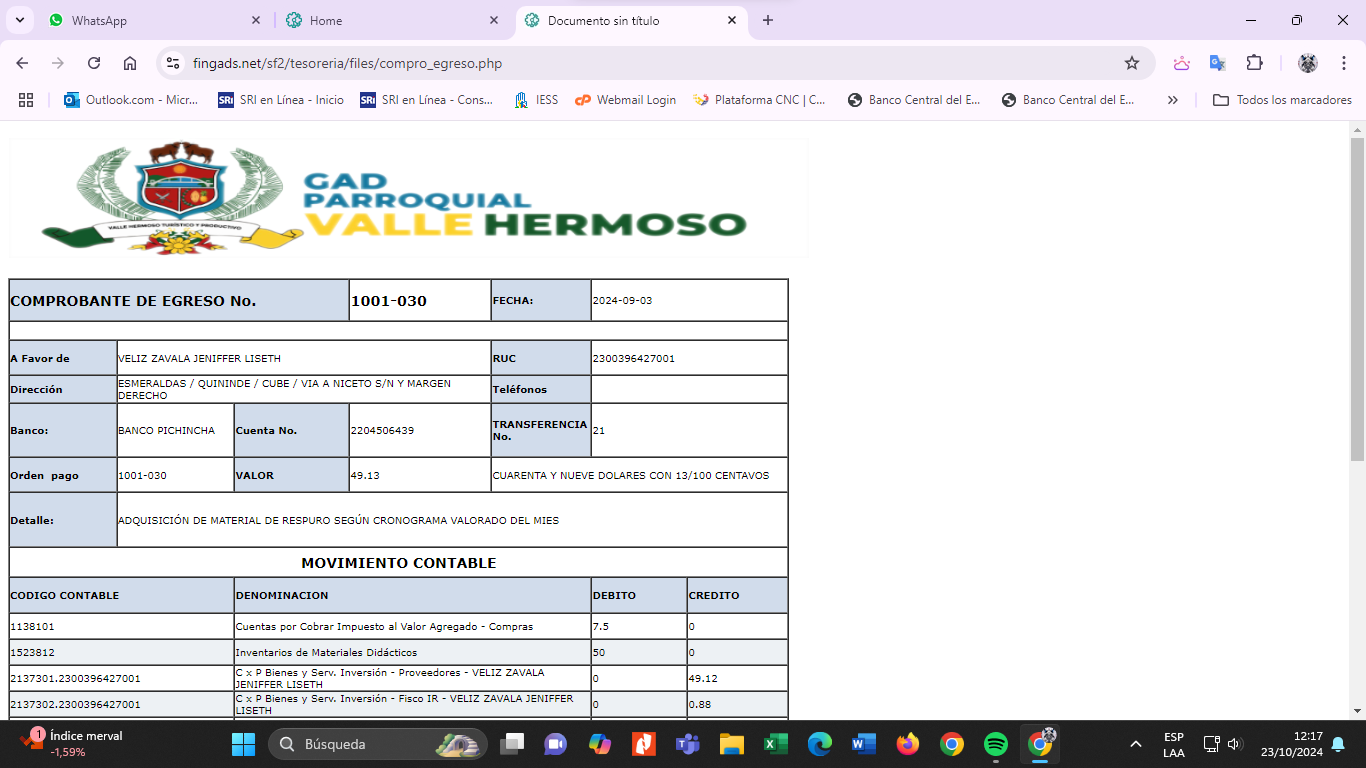Expand the system tray hidden icons chevron

point(1135,744)
